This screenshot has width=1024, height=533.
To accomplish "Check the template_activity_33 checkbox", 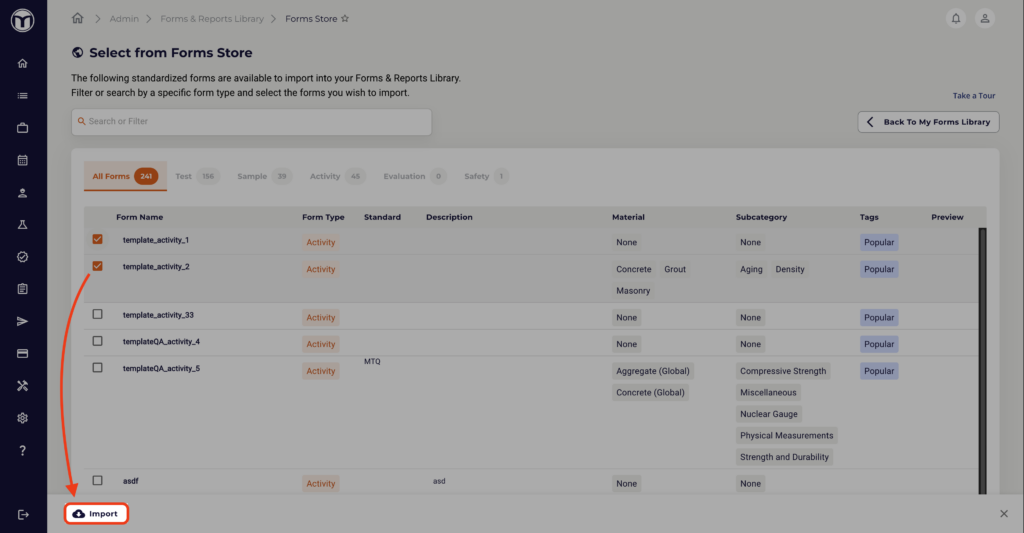I will (x=97, y=314).
